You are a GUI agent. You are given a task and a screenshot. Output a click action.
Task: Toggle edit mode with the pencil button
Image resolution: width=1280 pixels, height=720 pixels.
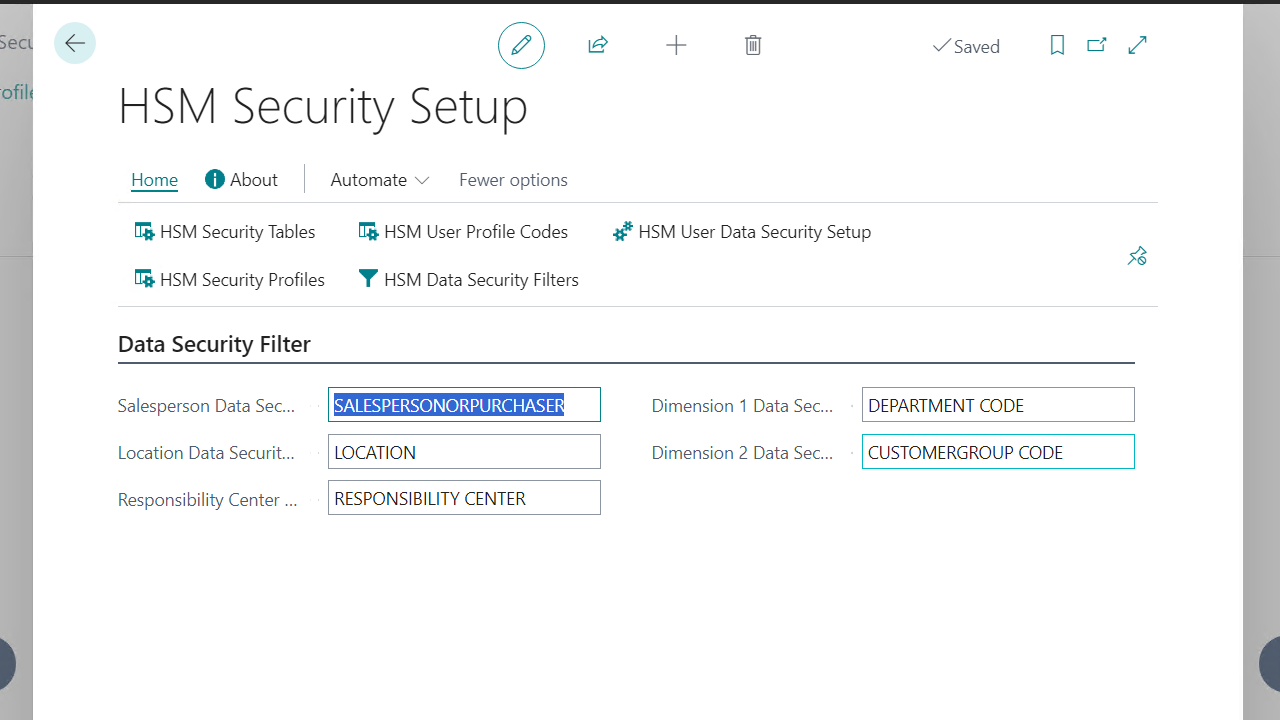[x=521, y=45]
